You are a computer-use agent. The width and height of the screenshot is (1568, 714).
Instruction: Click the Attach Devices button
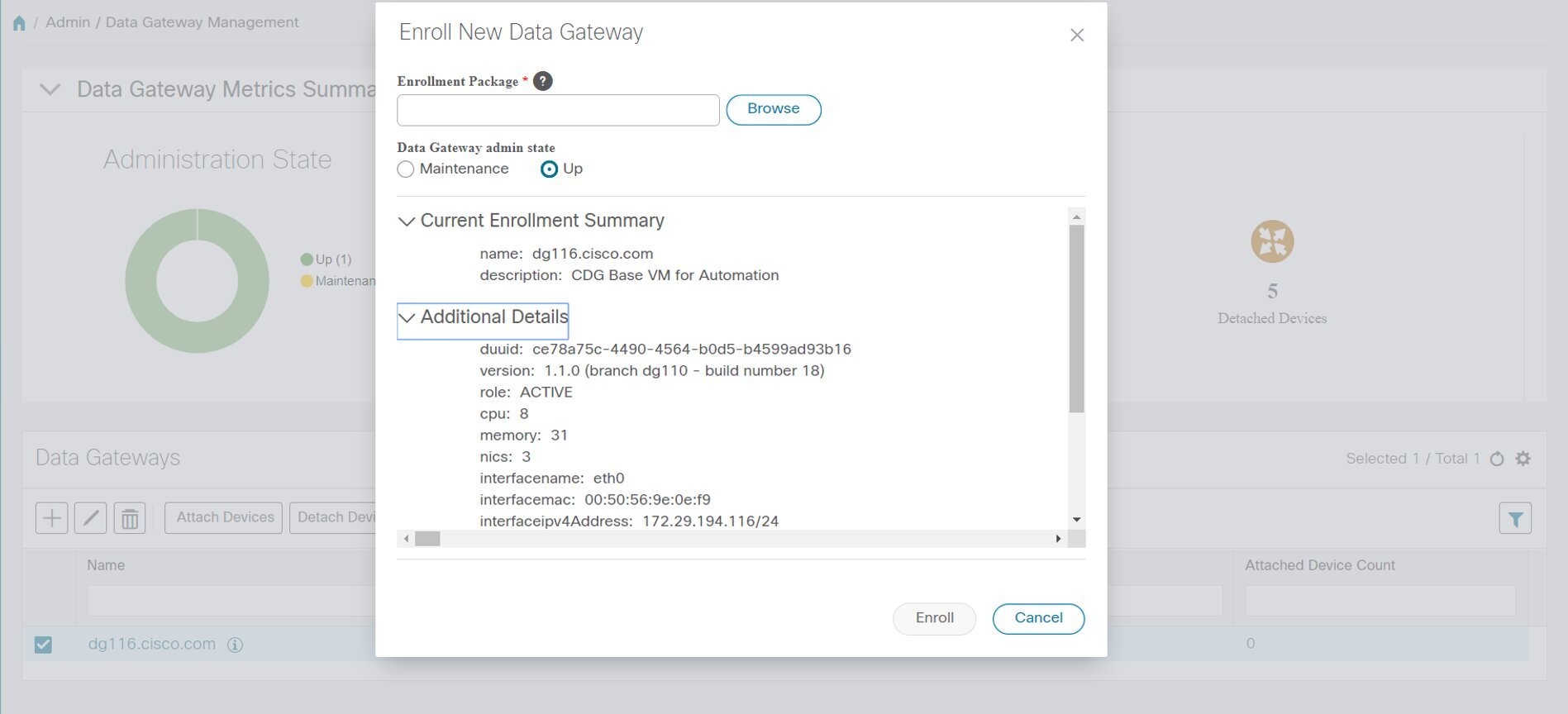224,518
